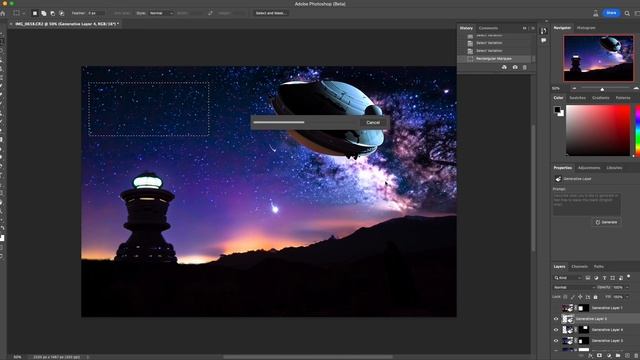Pick a color in the red color field
Viewport: 640px width, 360px height.
point(598,130)
